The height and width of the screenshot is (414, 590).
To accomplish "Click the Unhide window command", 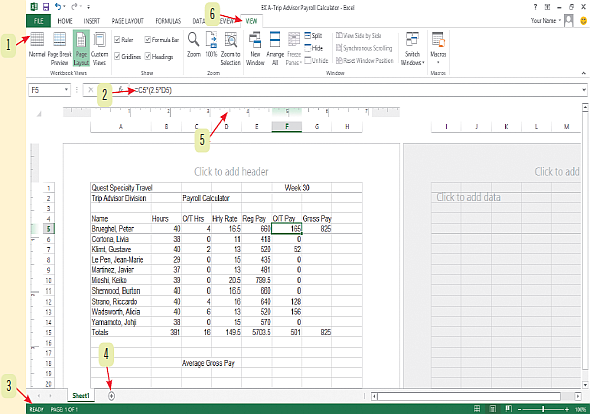I will [x=316, y=60].
